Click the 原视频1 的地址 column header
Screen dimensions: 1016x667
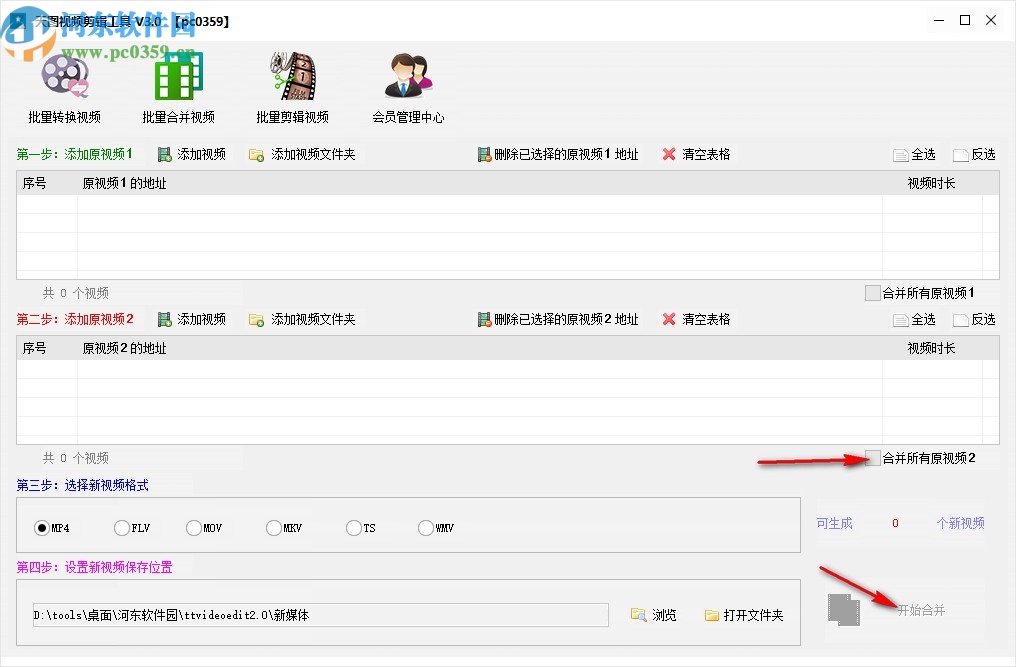479,183
